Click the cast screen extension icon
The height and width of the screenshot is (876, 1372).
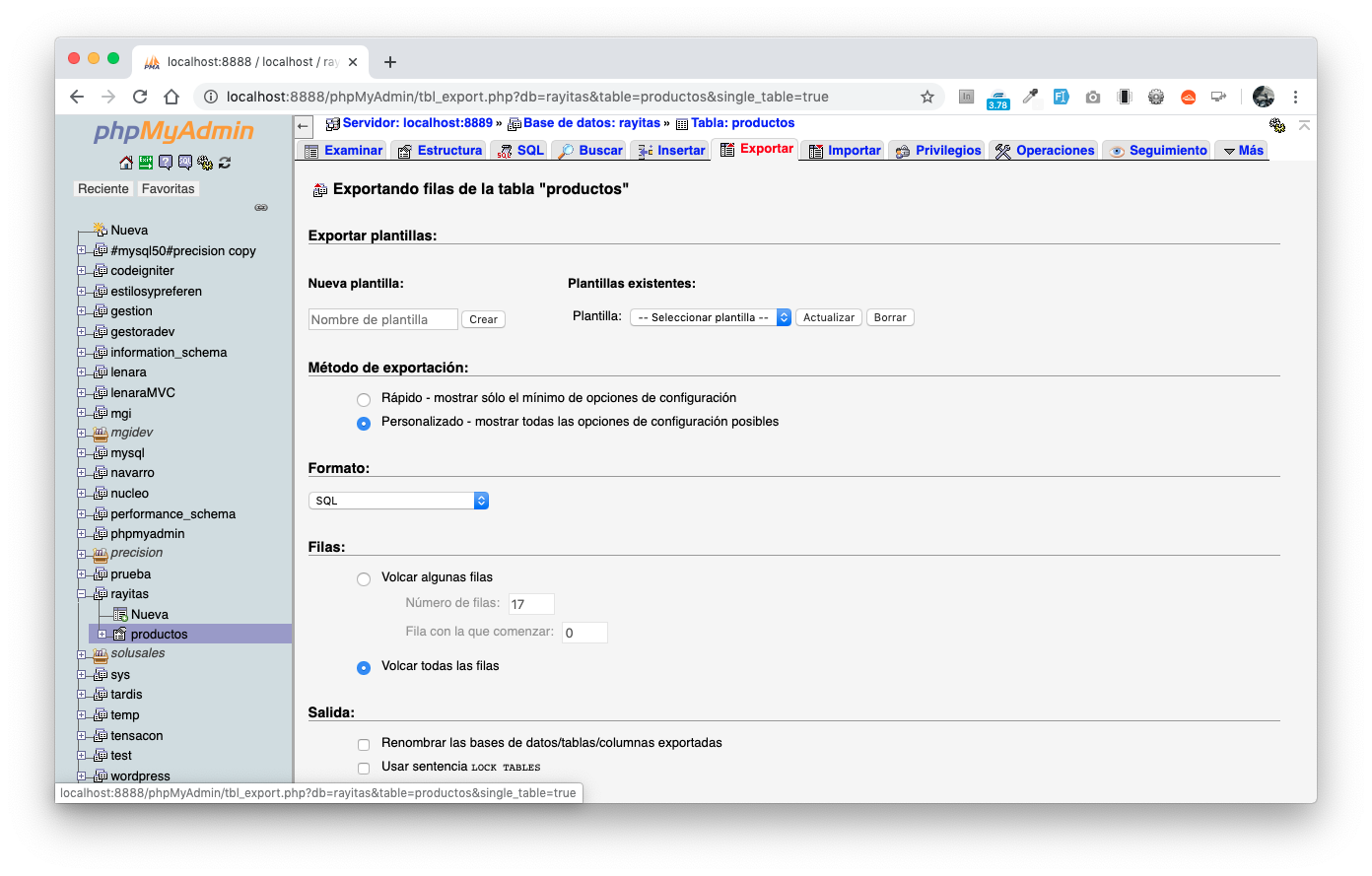[1219, 97]
